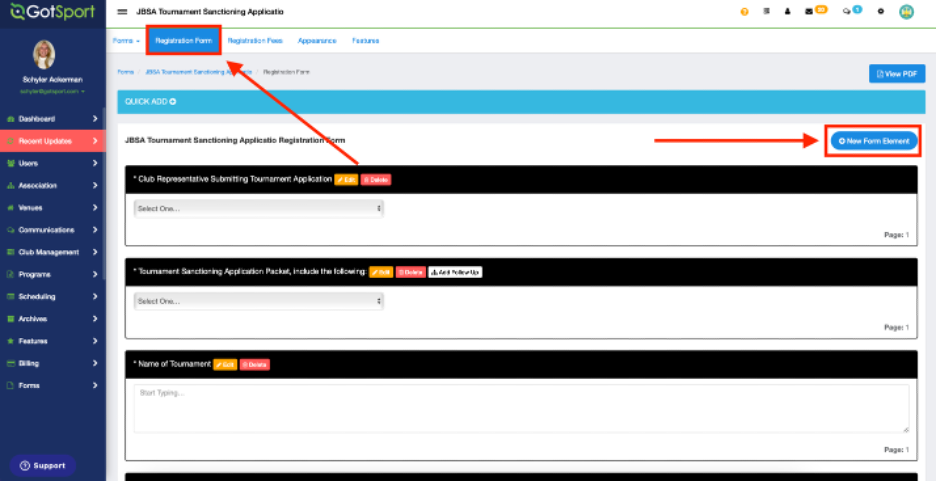Open the user profile person icon
The image size is (936, 482).
coord(787,11)
